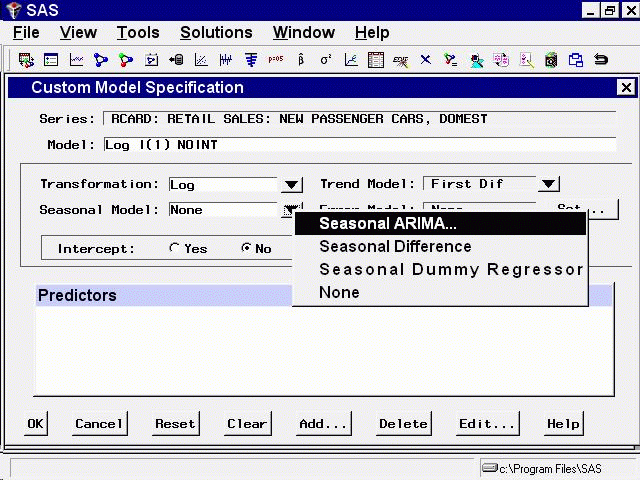Confirm with the OK button
The width and height of the screenshot is (640, 480).
[x=36, y=424]
